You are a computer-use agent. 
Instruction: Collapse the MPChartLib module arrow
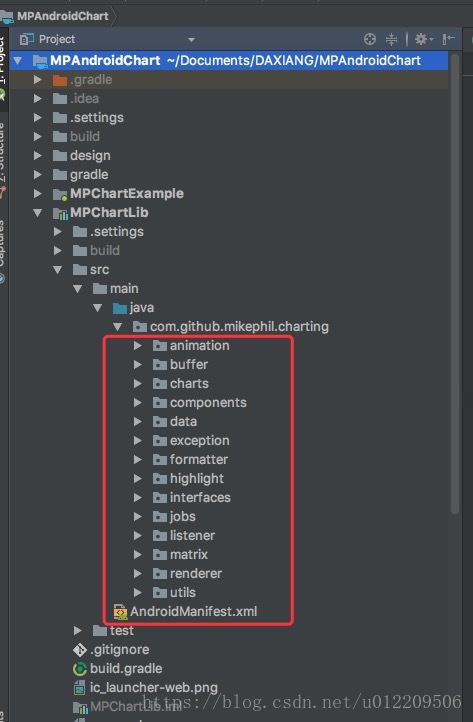(x=38, y=213)
